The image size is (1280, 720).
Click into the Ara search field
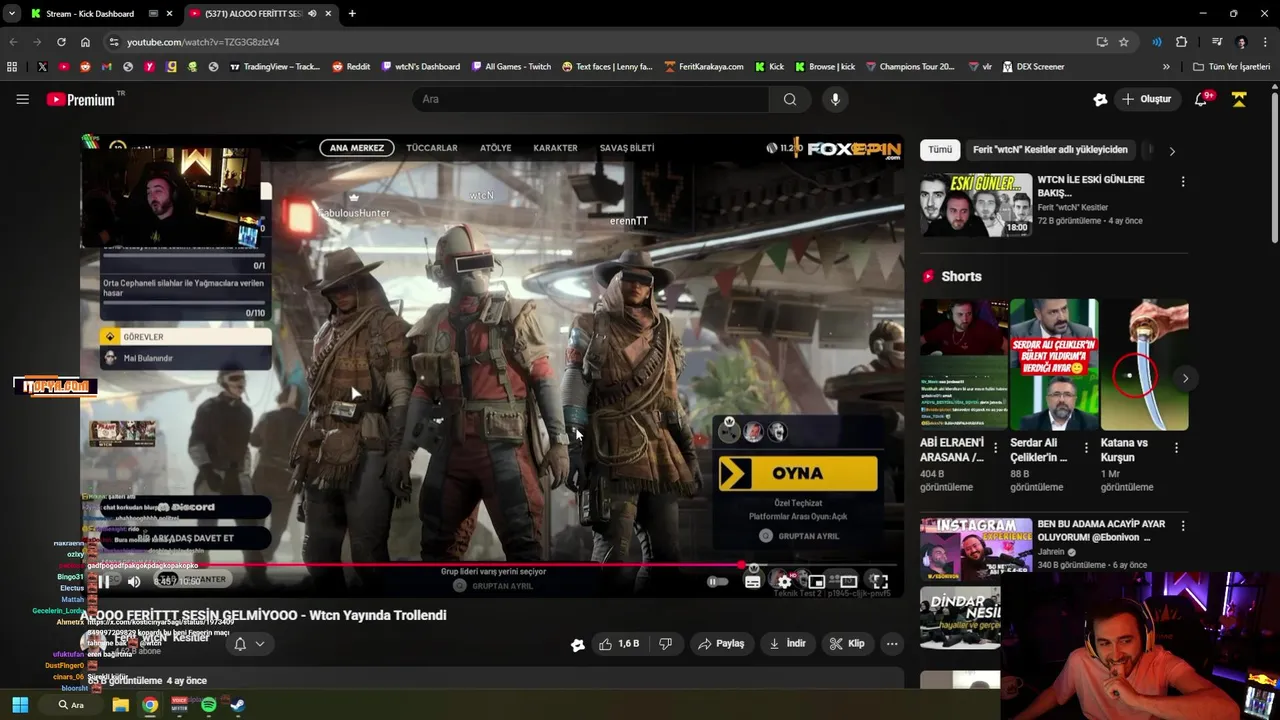click(590, 99)
